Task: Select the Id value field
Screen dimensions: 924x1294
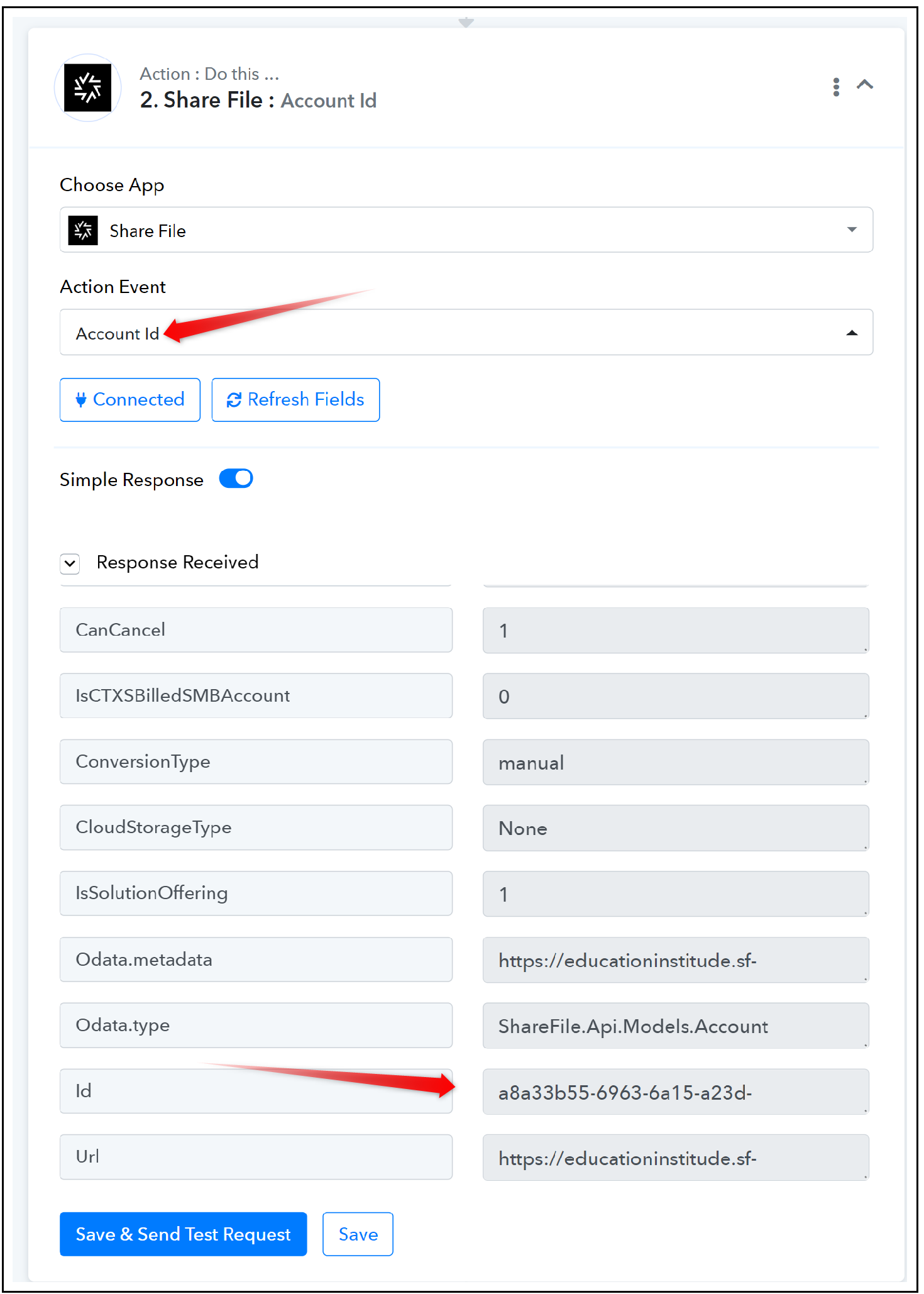Action: click(x=676, y=1092)
